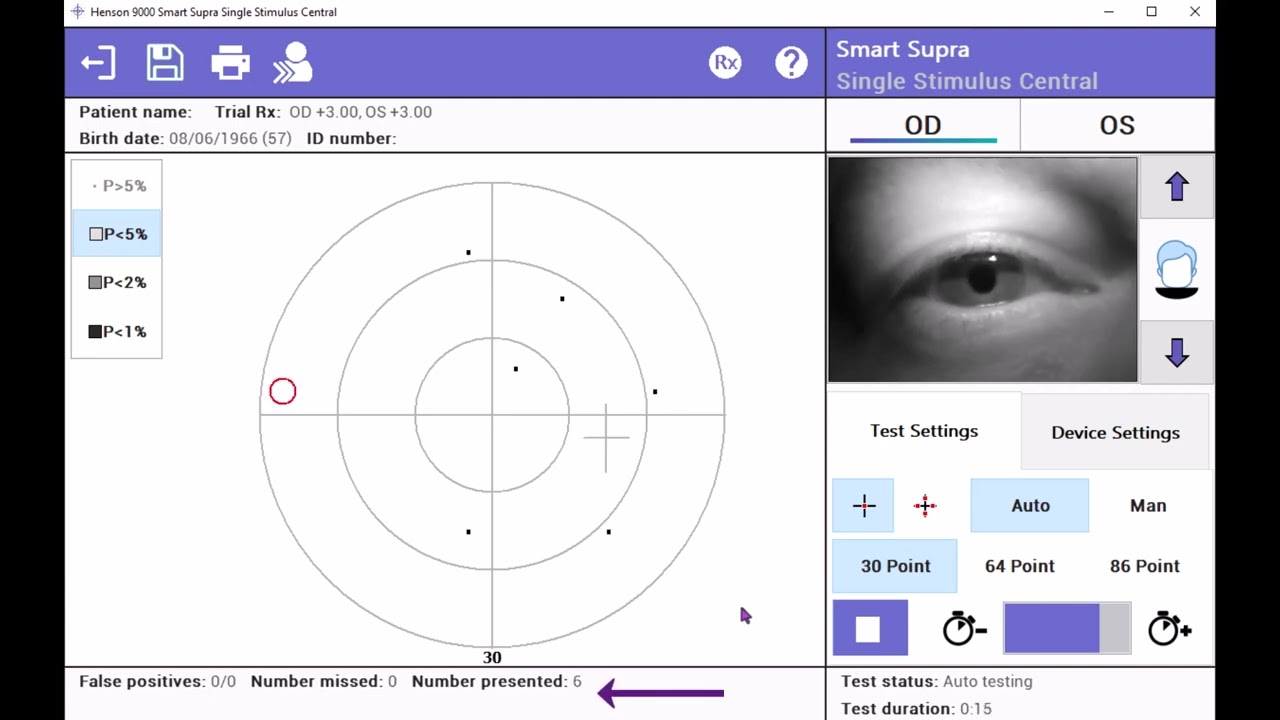This screenshot has width=1280, height=720.
Task: Choose the 30 Point test pattern
Action: [x=895, y=566]
